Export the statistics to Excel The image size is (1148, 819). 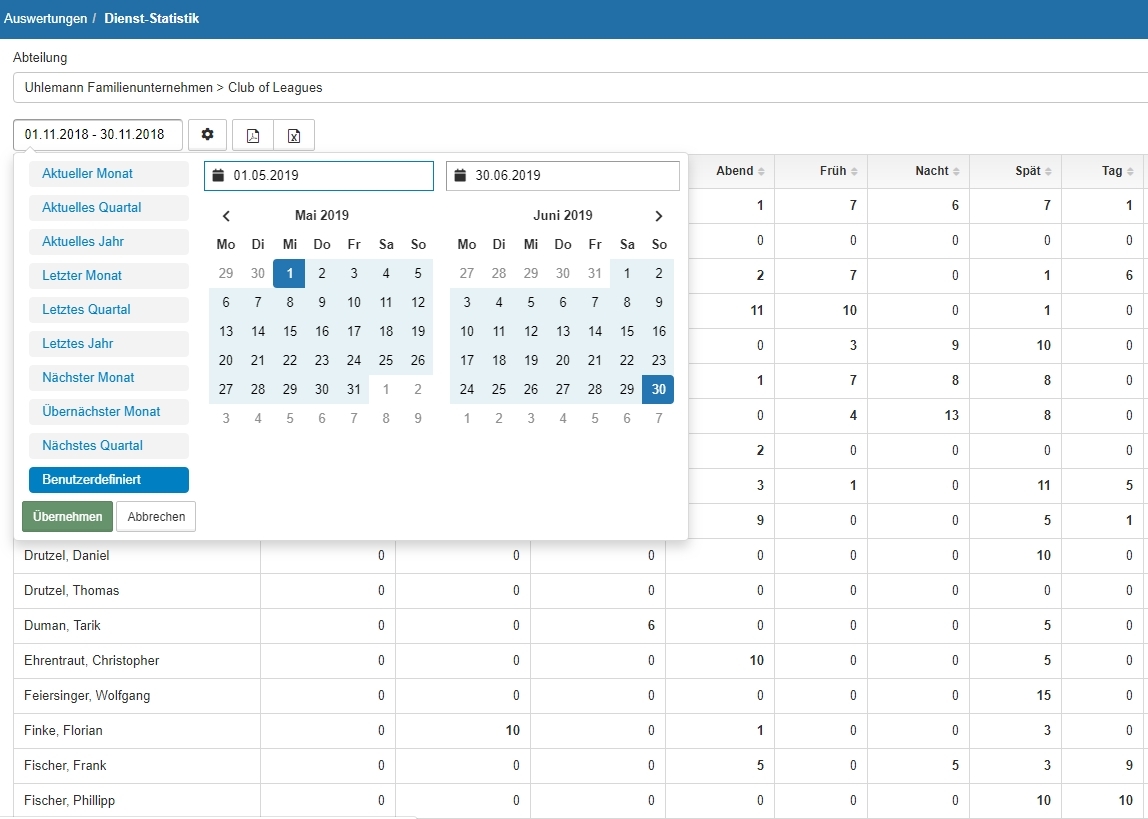(294, 135)
